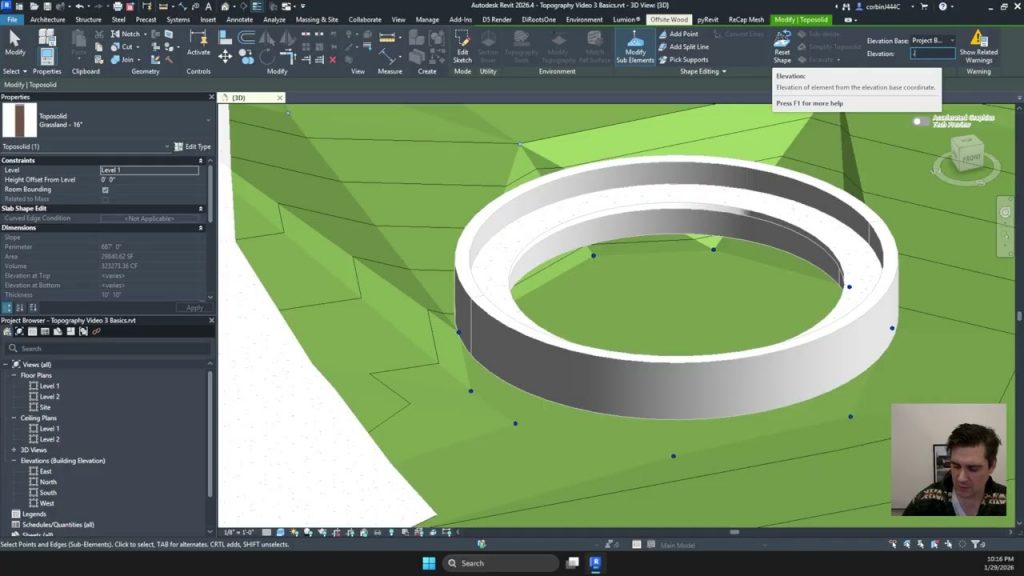The height and width of the screenshot is (576, 1024).
Task: Expand the 3D Views tree node
Action: click(15, 450)
